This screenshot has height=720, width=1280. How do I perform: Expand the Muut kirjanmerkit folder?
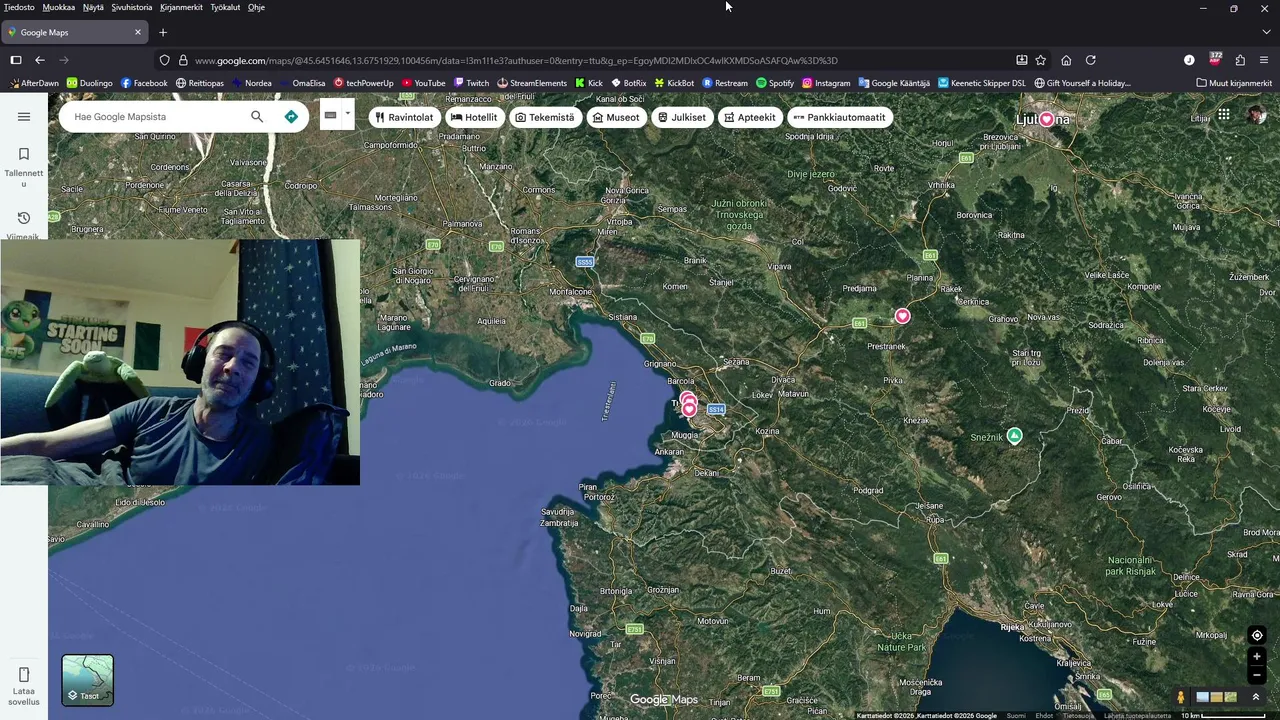tap(1234, 83)
